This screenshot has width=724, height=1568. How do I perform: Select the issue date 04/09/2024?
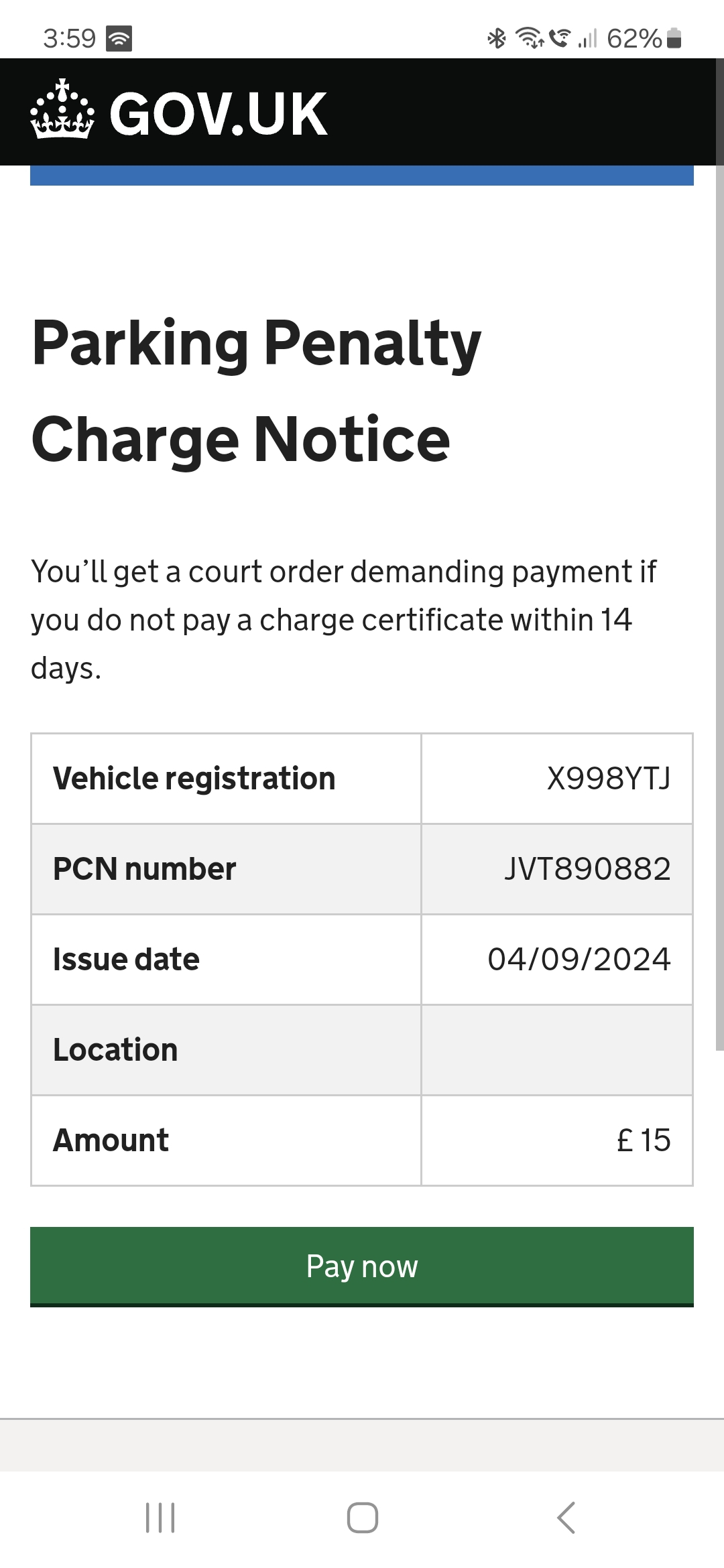point(579,960)
